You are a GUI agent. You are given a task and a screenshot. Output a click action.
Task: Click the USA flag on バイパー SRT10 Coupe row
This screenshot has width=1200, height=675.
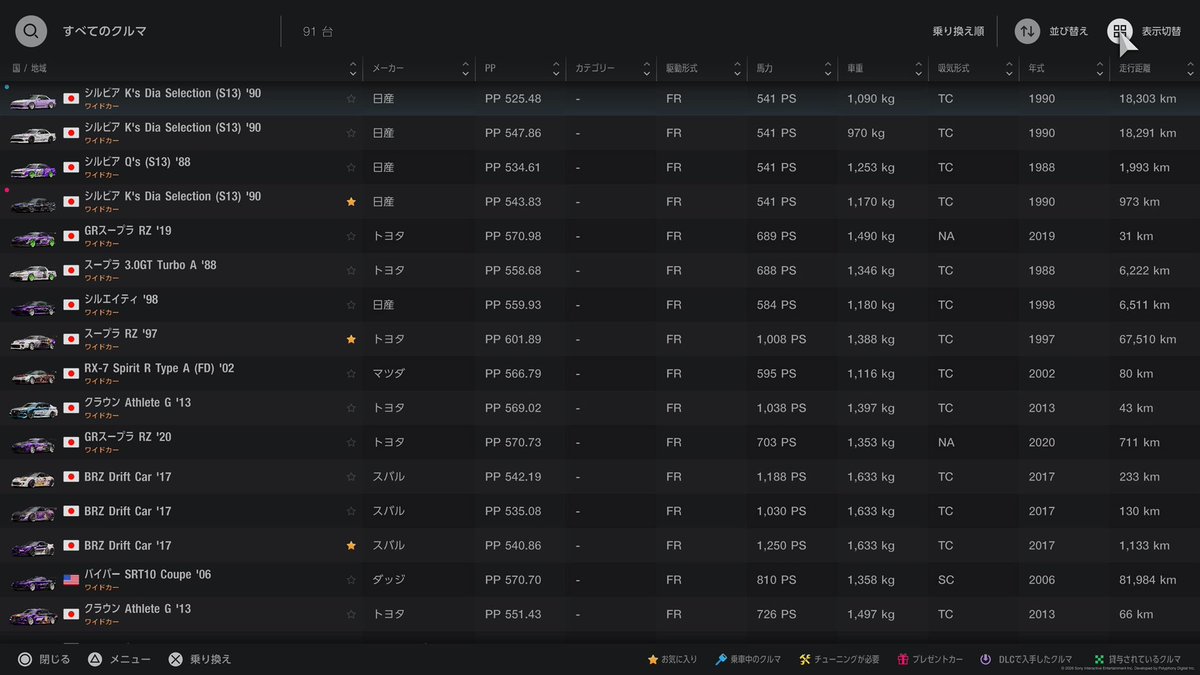click(71, 580)
